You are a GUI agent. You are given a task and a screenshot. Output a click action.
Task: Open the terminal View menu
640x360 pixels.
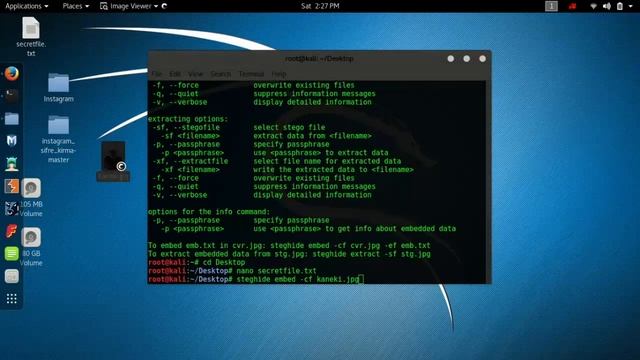[196, 74]
